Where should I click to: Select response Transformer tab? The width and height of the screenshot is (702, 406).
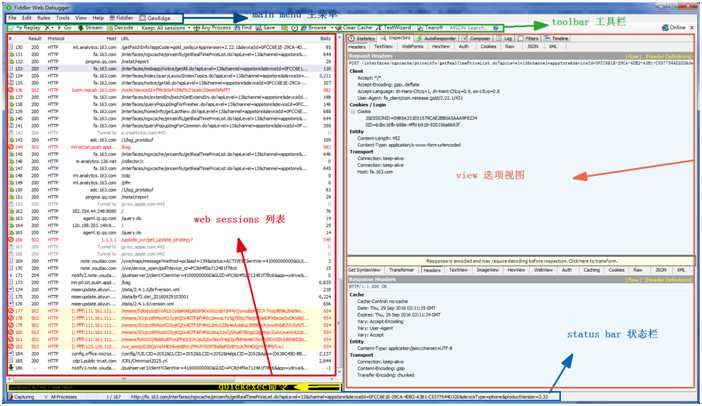click(x=402, y=270)
